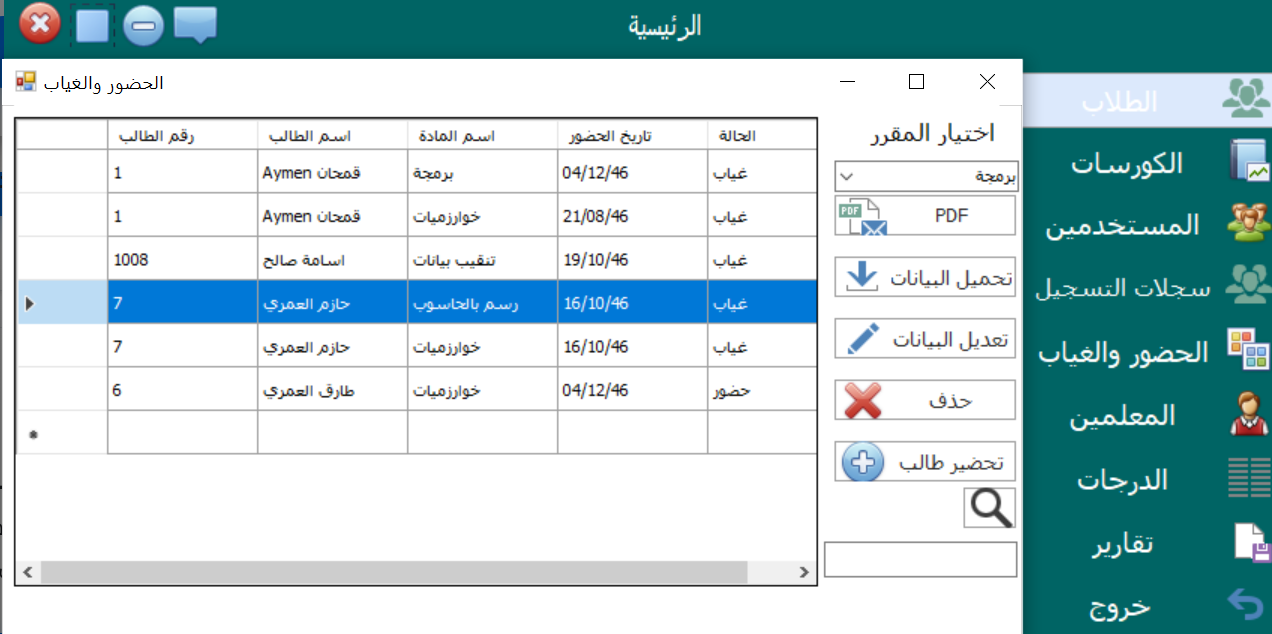
Task: Open الطلاب students icon in sidebar
Action: pyautogui.click(x=1247, y=100)
